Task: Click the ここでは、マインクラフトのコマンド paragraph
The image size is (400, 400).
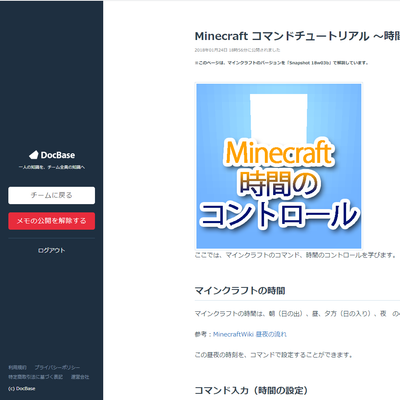Action: tap(296, 255)
